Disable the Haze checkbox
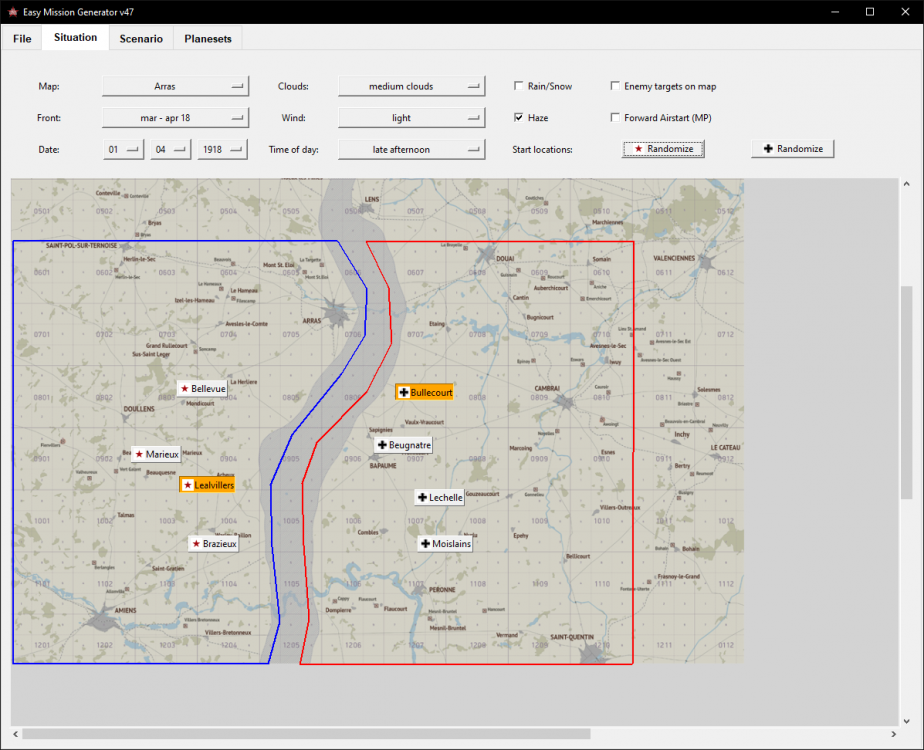The width and height of the screenshot is (924, 750). [x=519, y=118]
